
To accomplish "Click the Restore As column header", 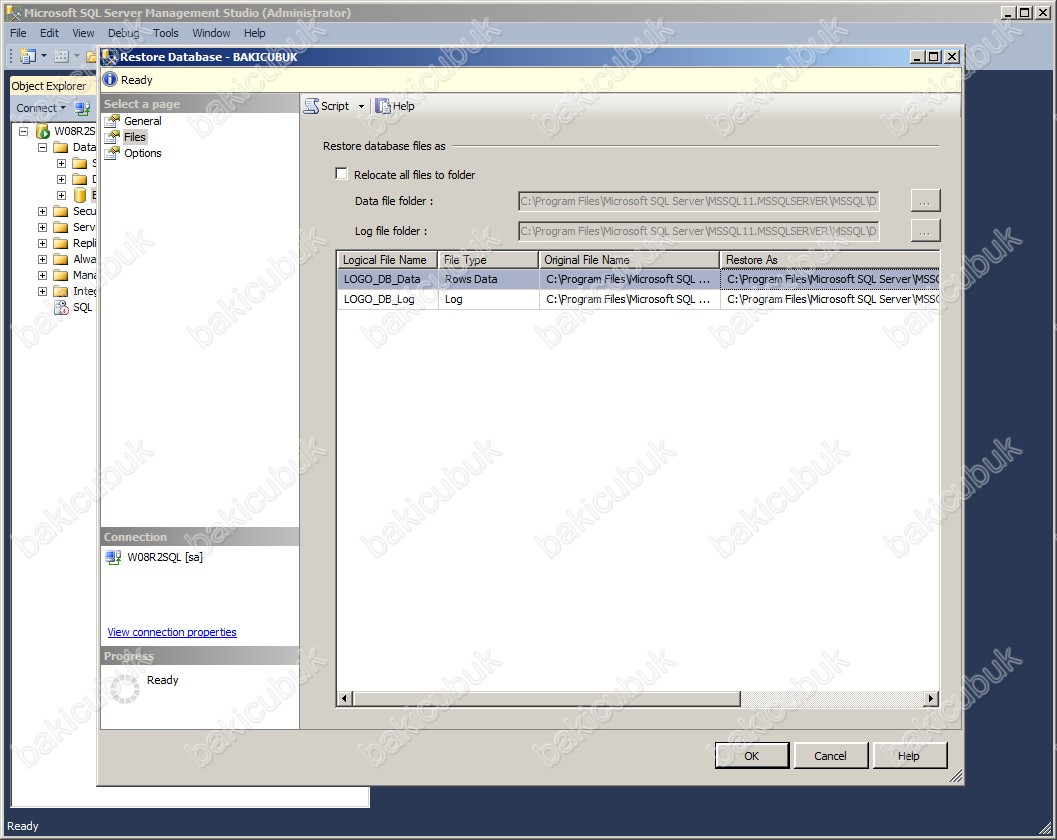I will pyautogui.click(x=830, y=260).
